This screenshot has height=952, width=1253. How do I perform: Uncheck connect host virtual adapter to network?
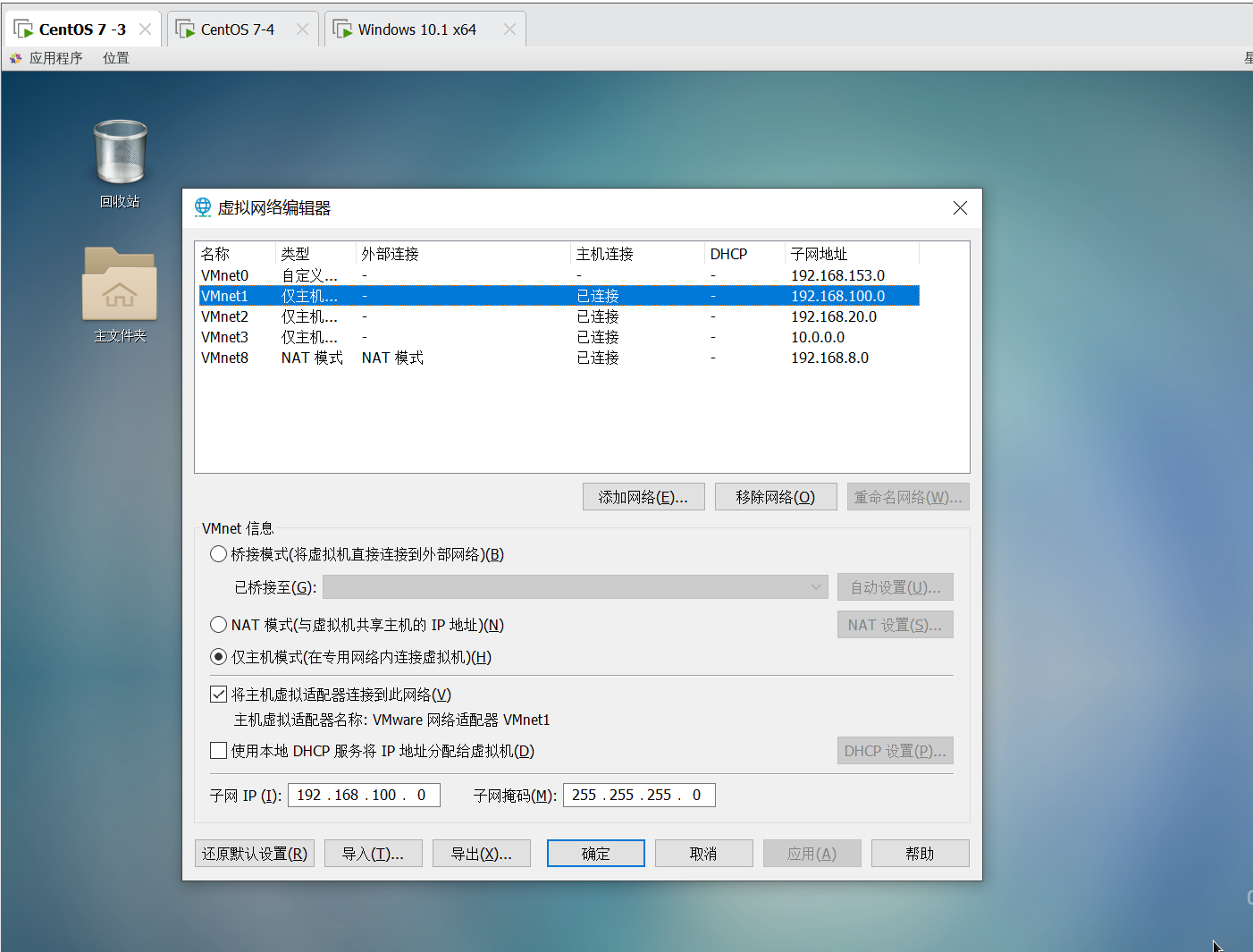[x=218, y=695]
